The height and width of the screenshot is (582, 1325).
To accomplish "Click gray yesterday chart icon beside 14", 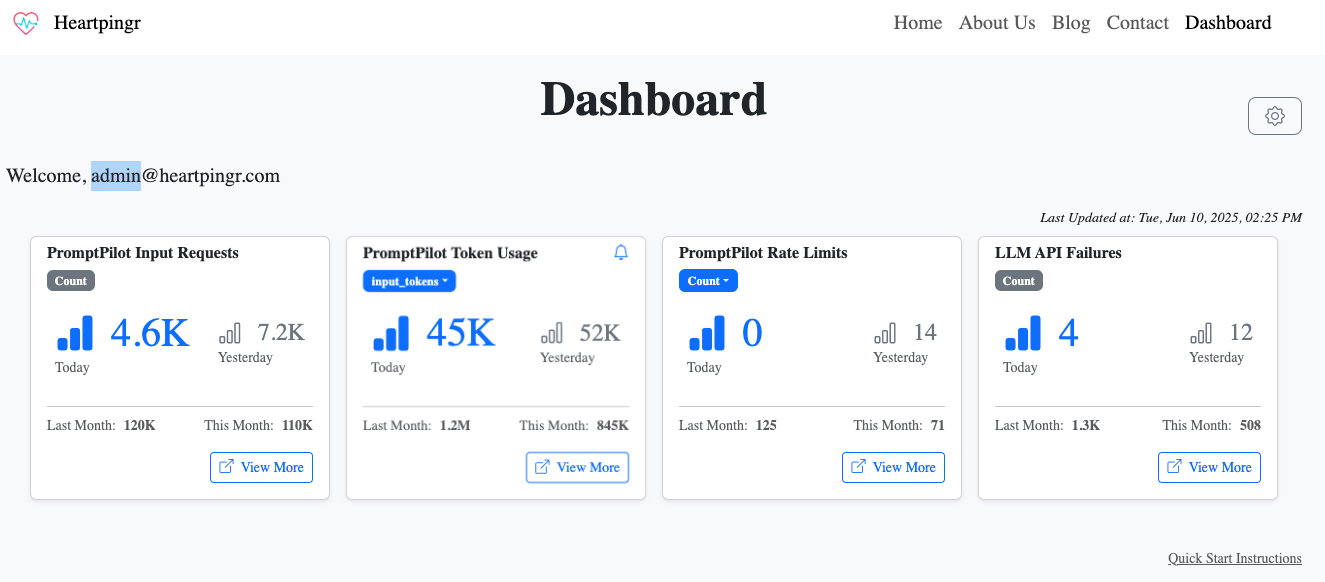I will 885,333.
